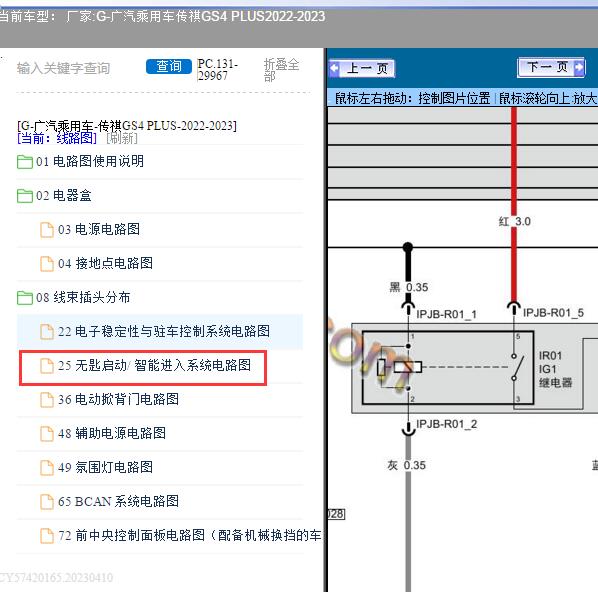Viewport: 598px width, 592px height.
Task: Expand folder 02 电器盒
Action: (x=63, y=195)
